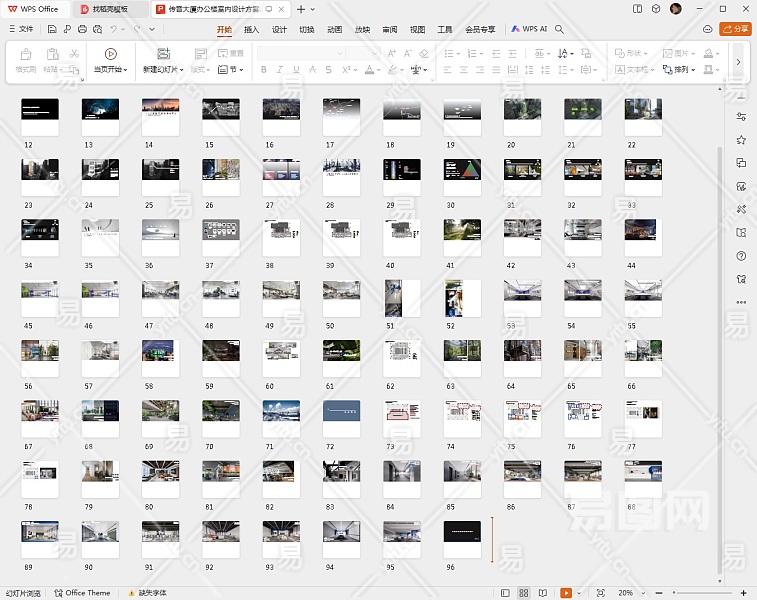Viewport: 757px width, 600px height.
Task: Click the 缺失字体 missing fonts warning
Action: click(x=147, y=593)
